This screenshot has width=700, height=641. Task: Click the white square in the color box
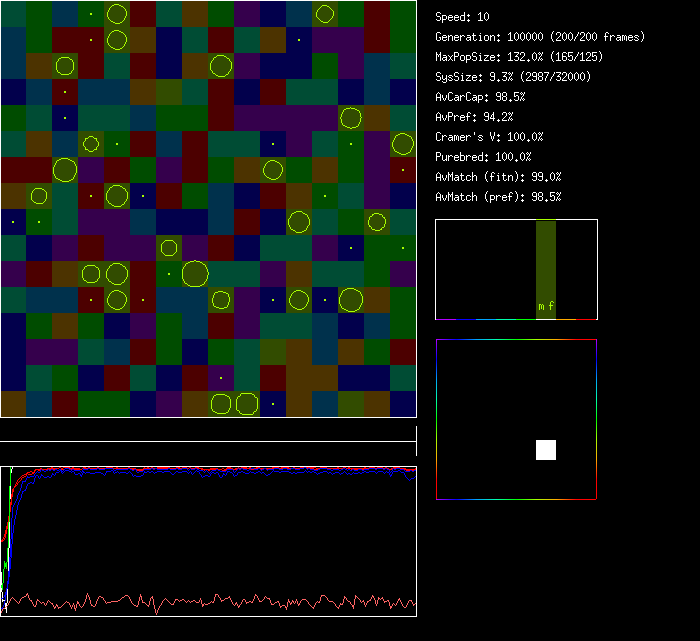tap(546, 450)
